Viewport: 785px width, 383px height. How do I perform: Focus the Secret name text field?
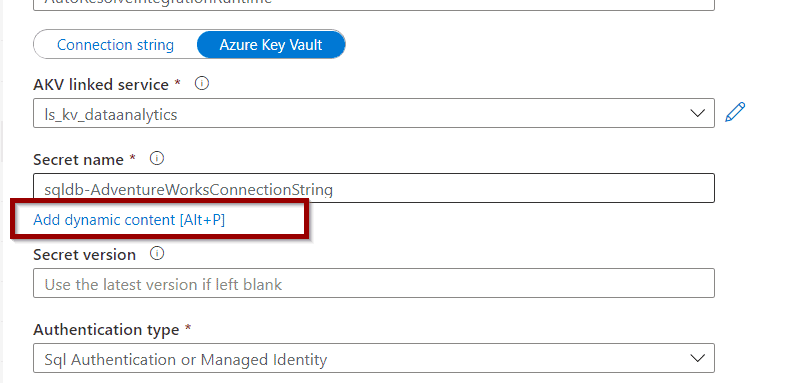click(373, 188)
